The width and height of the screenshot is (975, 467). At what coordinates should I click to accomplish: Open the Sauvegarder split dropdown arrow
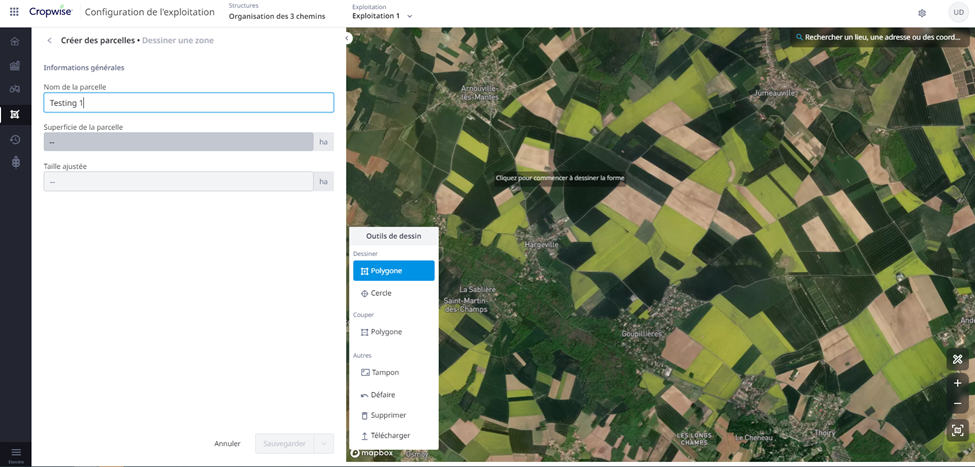323,444
